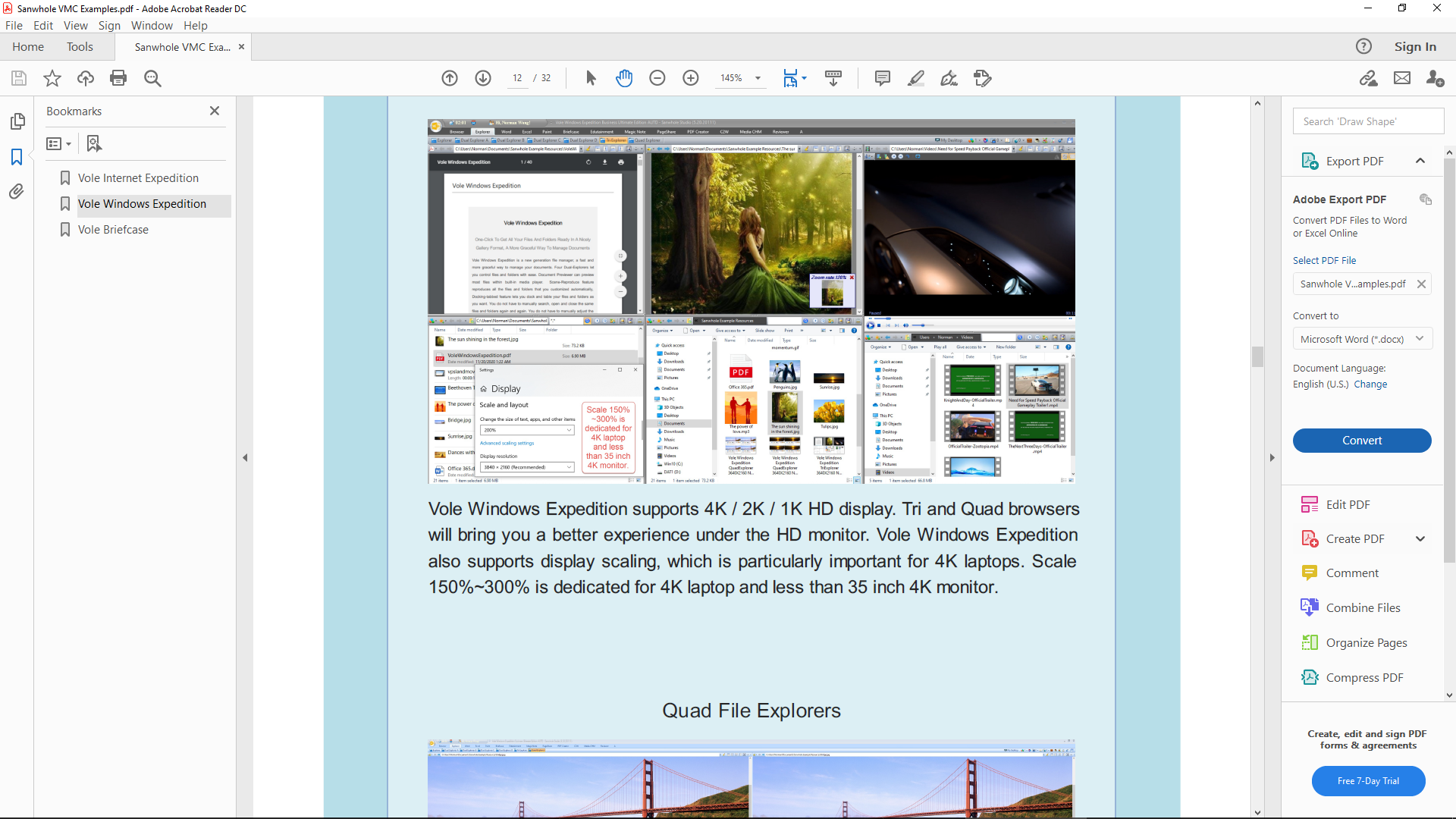Click the page number field
This screenshot has height=819, width=1456.
[x=517, y=78]
